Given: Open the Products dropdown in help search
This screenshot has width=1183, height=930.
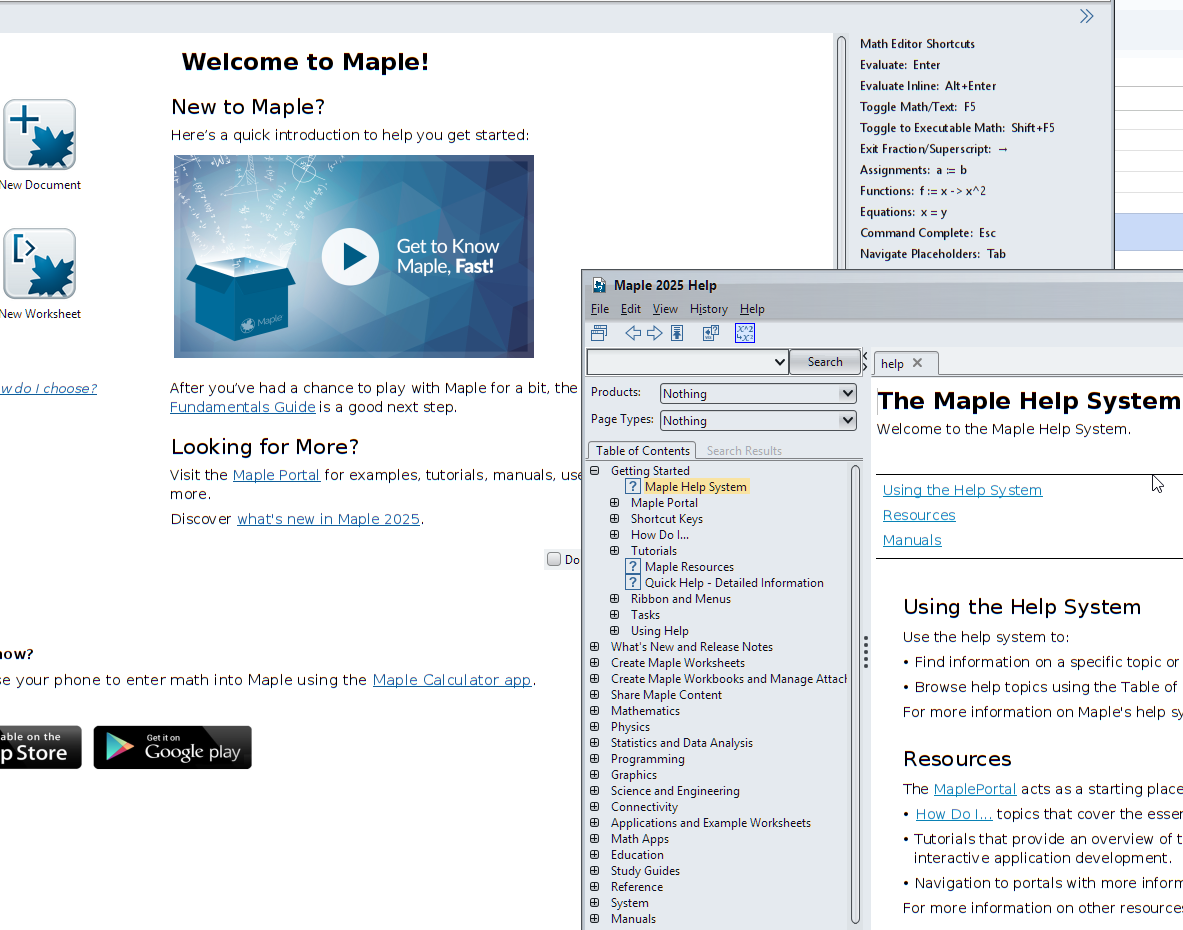Looking at the screenshot, I should (x=758, y=393).
